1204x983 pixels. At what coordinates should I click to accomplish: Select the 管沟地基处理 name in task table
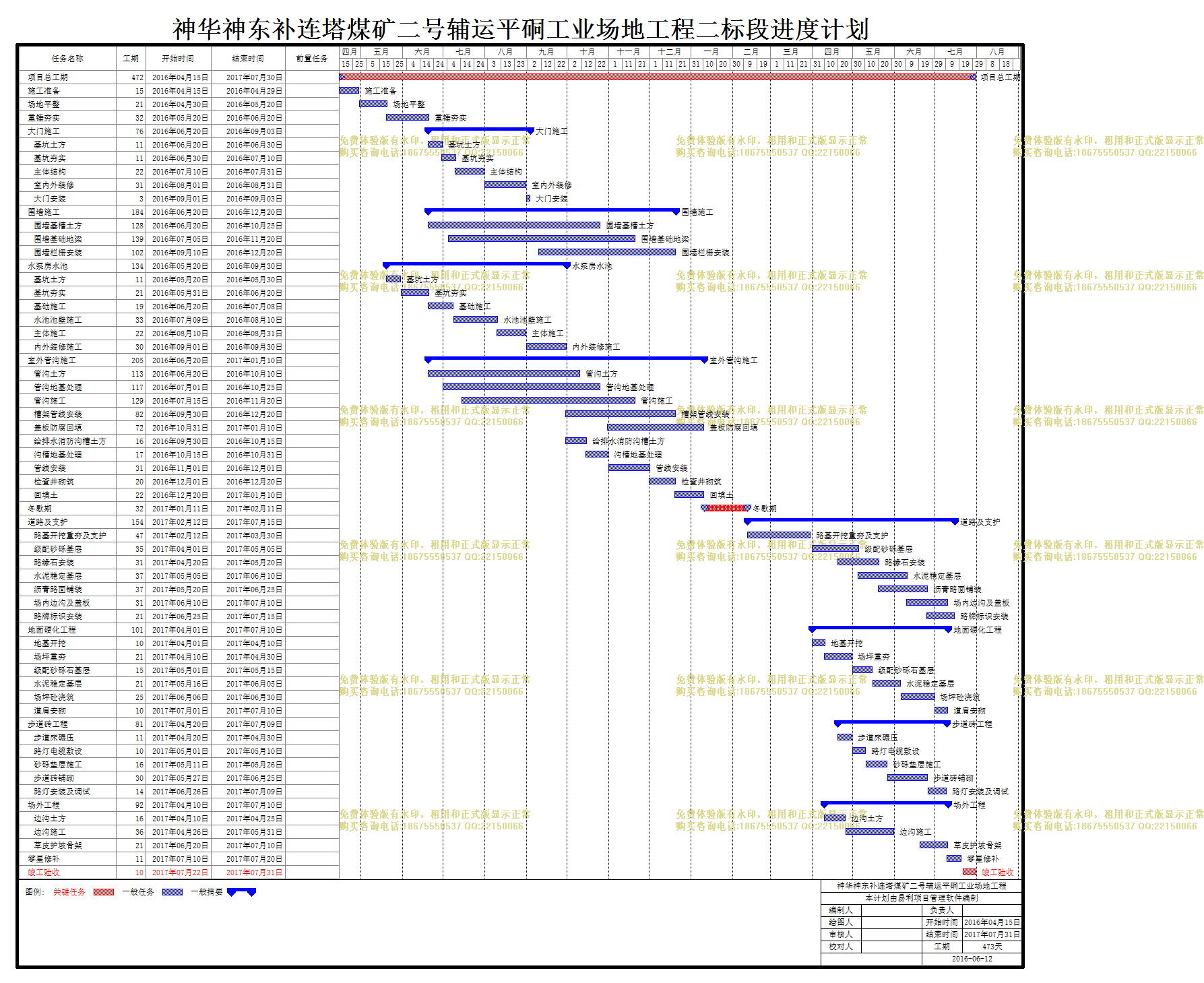(x=58, y=387)
